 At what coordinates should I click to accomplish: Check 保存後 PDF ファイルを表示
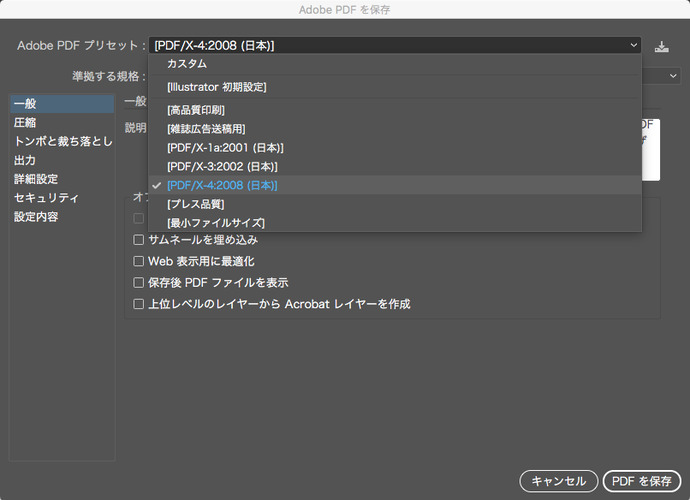point(139,283)
